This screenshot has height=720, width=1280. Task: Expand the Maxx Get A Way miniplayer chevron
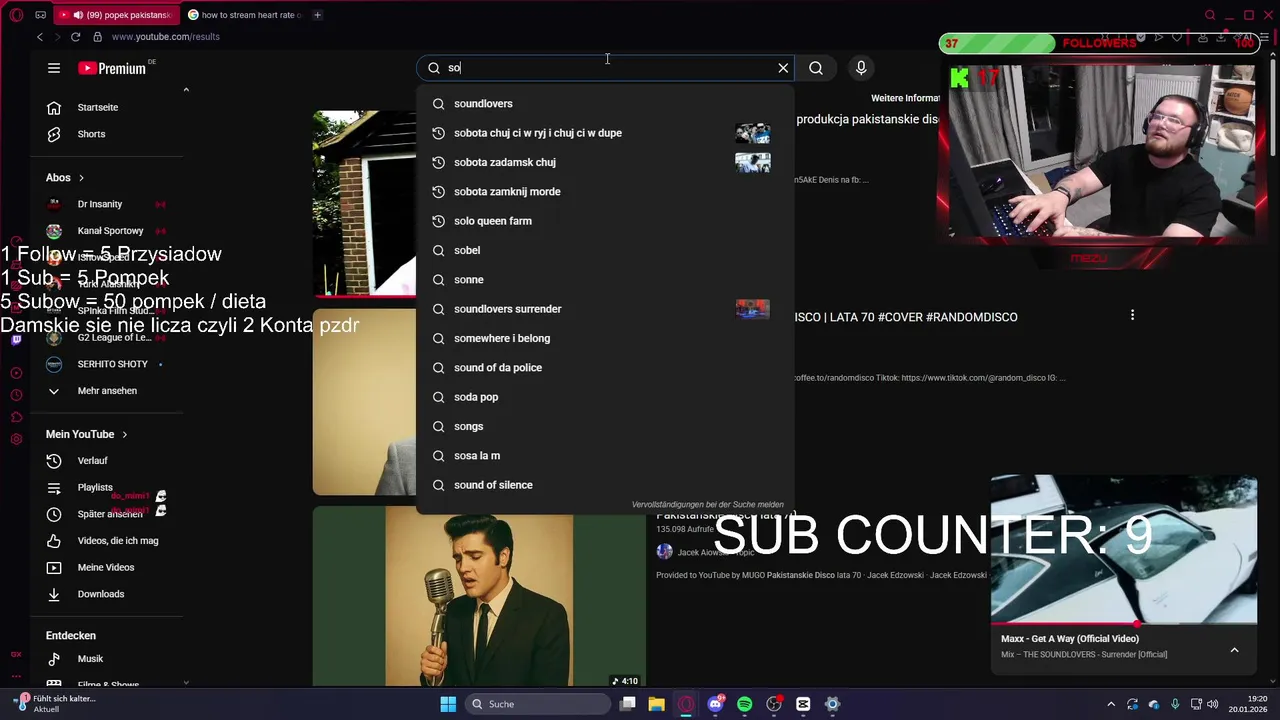click(x=1234, y=650)
